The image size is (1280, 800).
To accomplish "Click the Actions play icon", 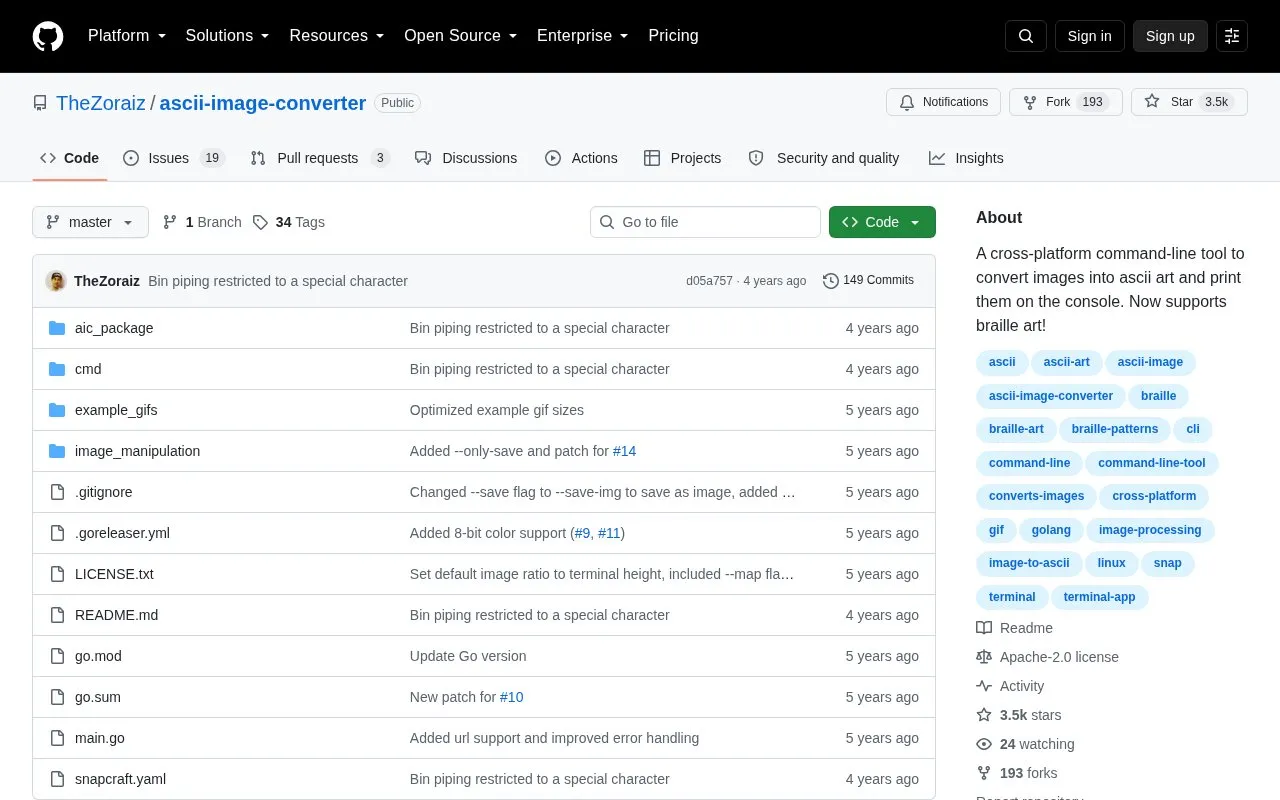I will (x=553, y=158).
